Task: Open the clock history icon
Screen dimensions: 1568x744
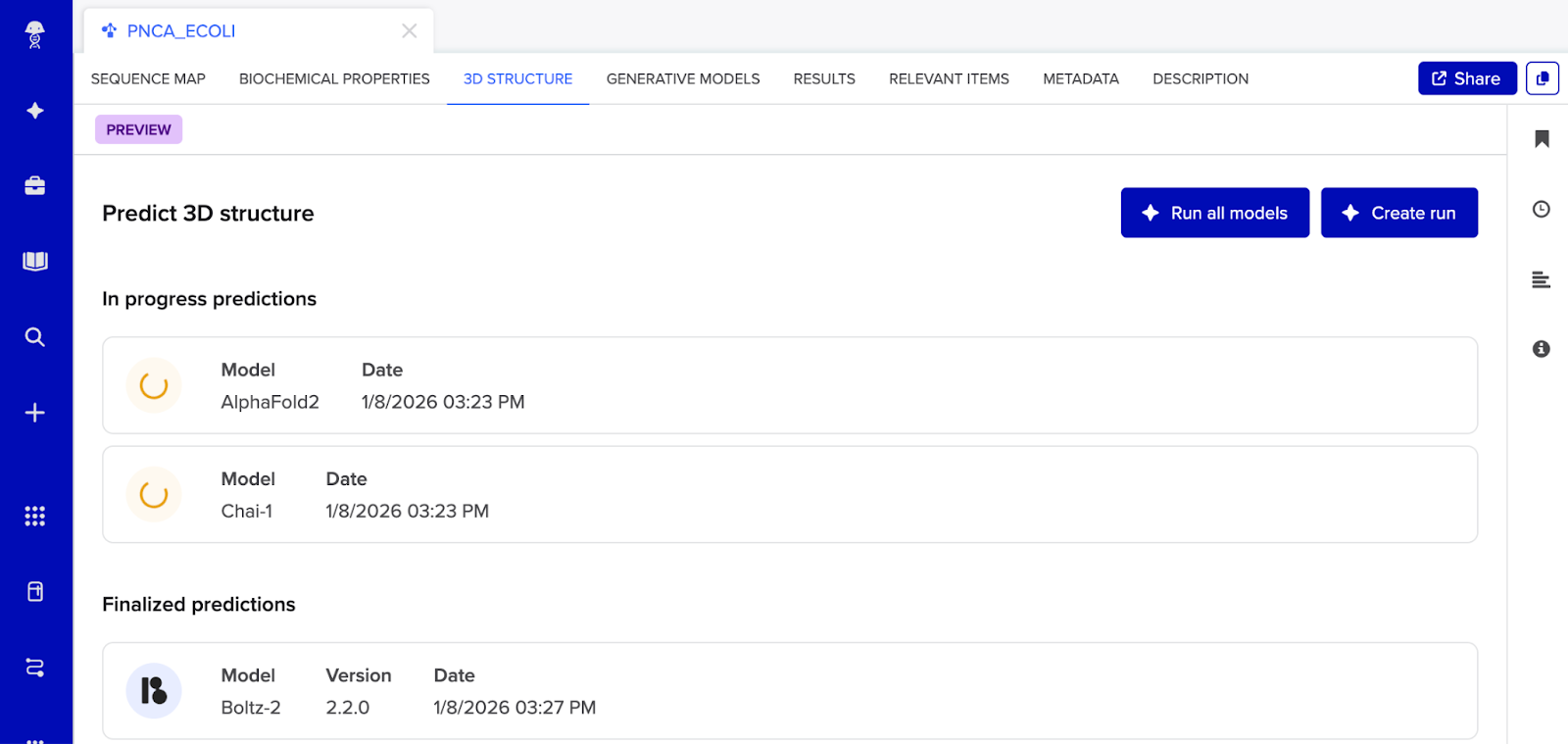Action: 1542,209
